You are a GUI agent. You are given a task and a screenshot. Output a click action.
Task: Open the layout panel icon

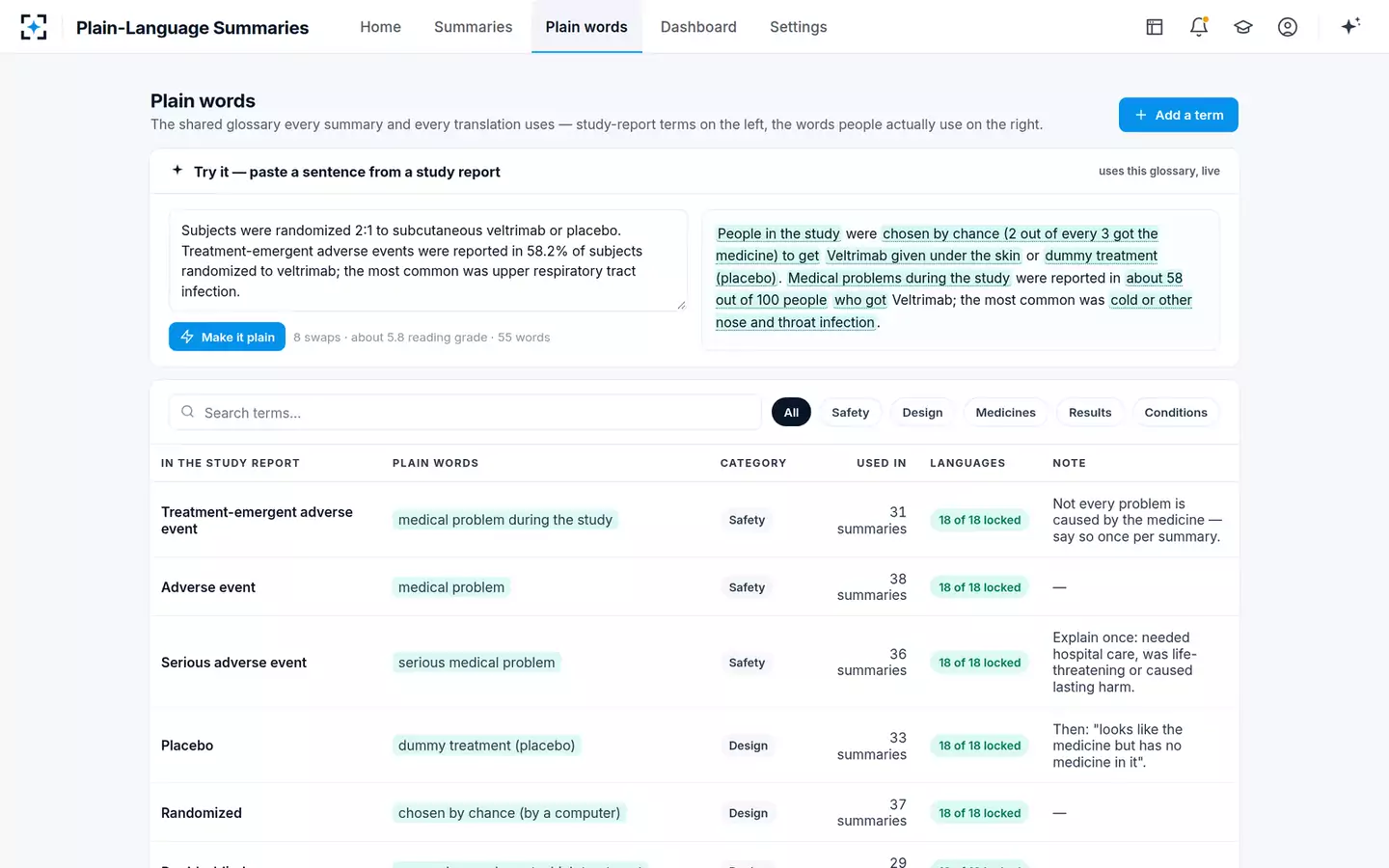pos(1154,27)
